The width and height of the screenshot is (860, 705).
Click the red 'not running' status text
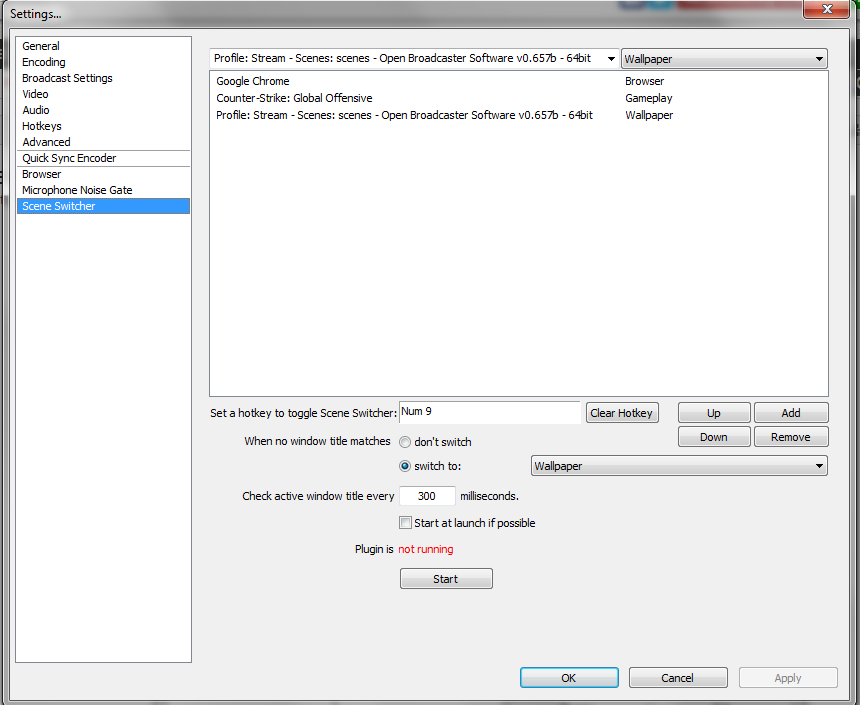coord(426,549)
